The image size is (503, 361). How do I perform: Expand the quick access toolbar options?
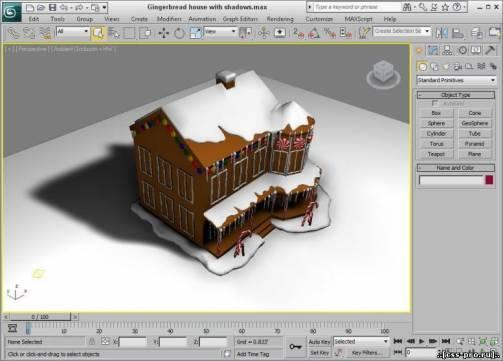click(104, 7)
